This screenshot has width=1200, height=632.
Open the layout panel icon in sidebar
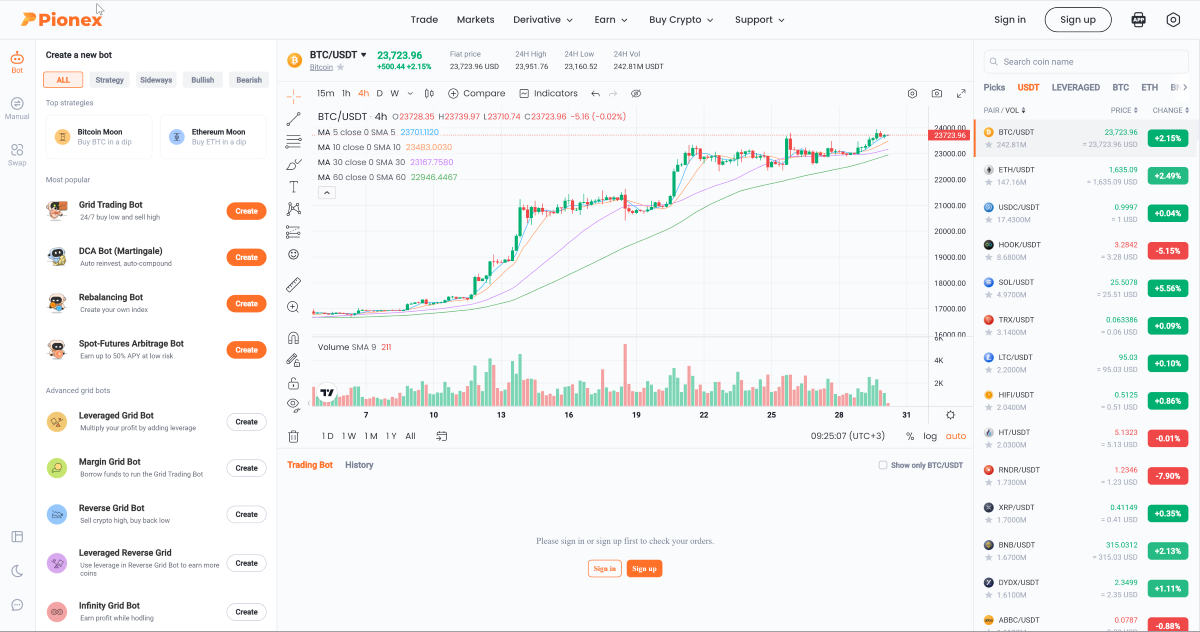click(x=17, y=537)
